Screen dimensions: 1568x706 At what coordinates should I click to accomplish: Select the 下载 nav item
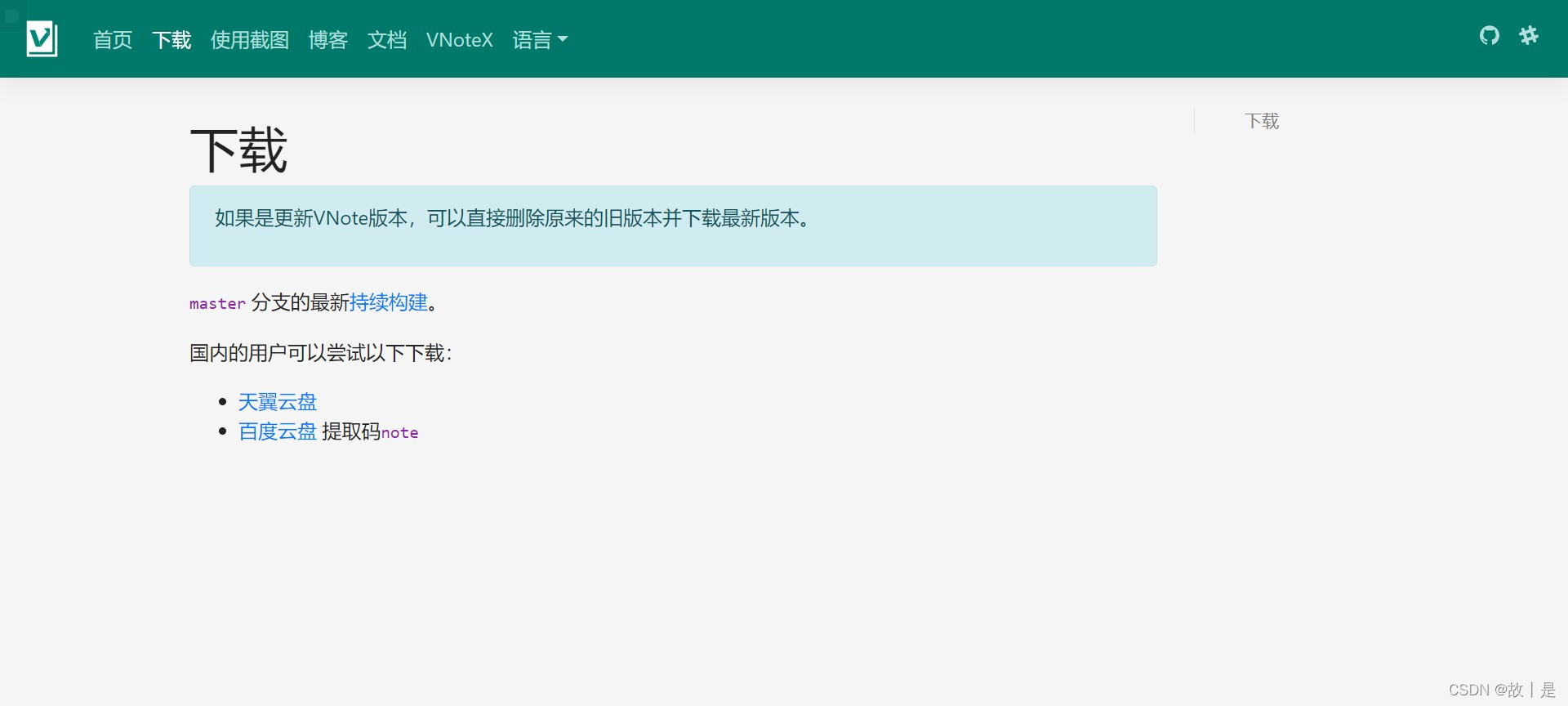(171, 40)
